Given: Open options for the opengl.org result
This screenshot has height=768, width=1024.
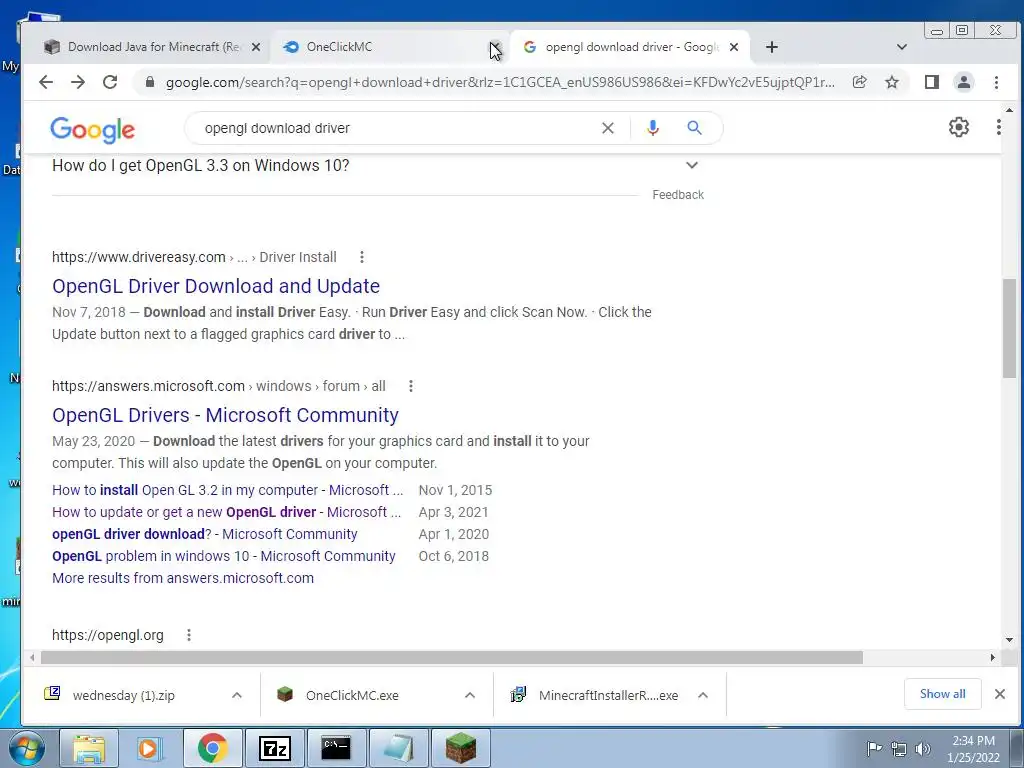Looking at the screenshot, I should tap(189, 635).
